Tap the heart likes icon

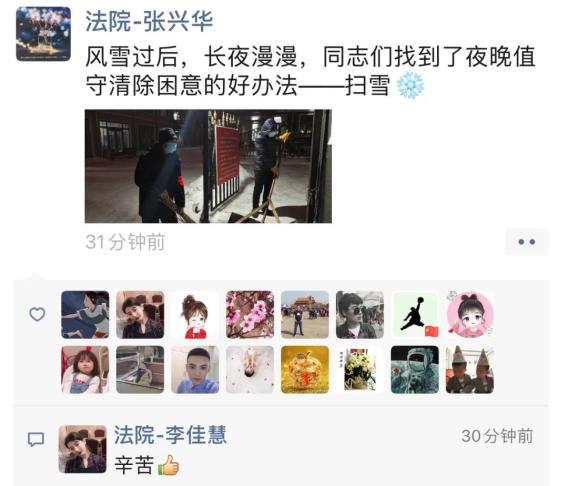point(37,314)
